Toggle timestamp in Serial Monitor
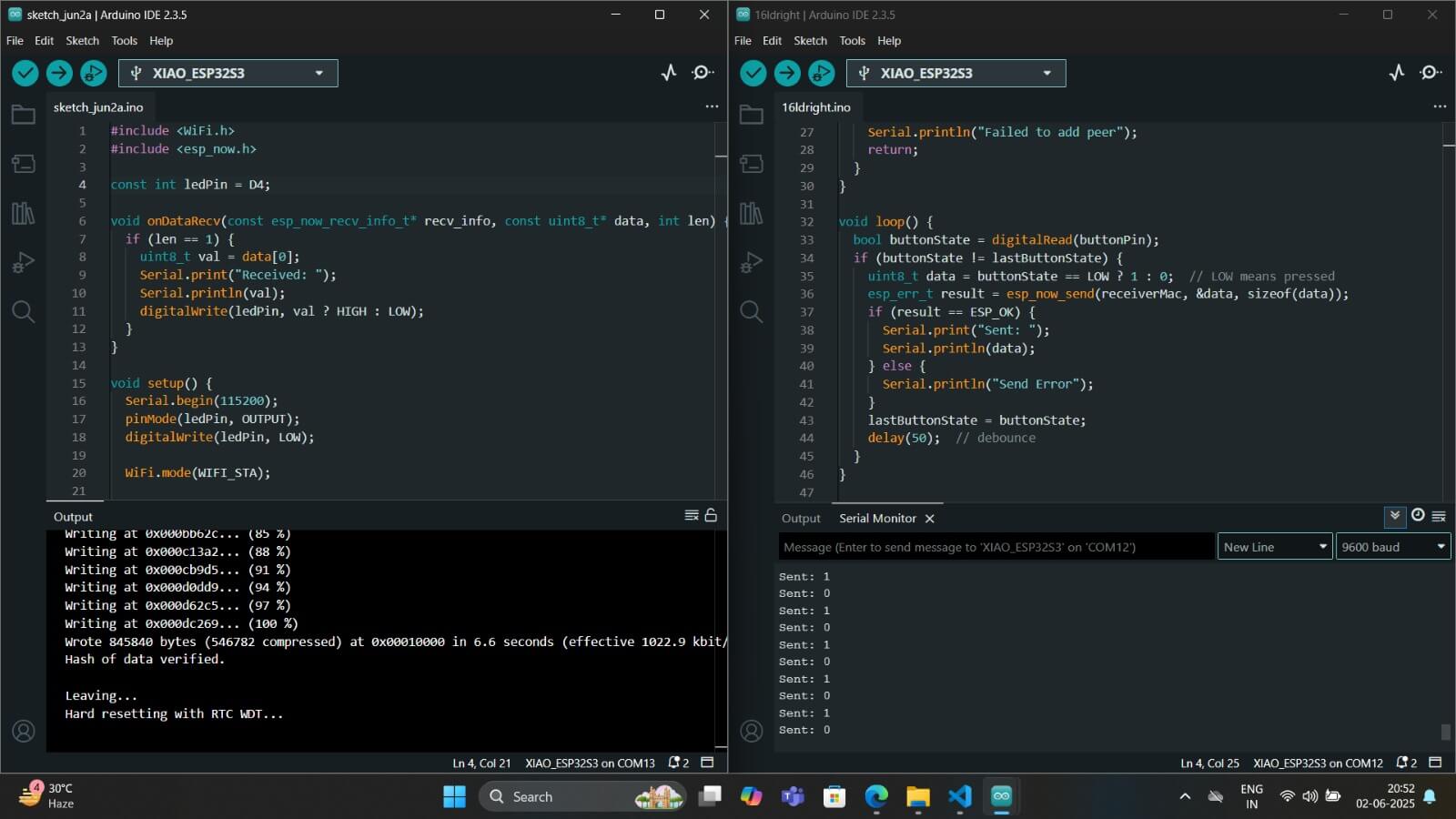This screenshot has height=819, width=1456. click(x=1418, y=515)
